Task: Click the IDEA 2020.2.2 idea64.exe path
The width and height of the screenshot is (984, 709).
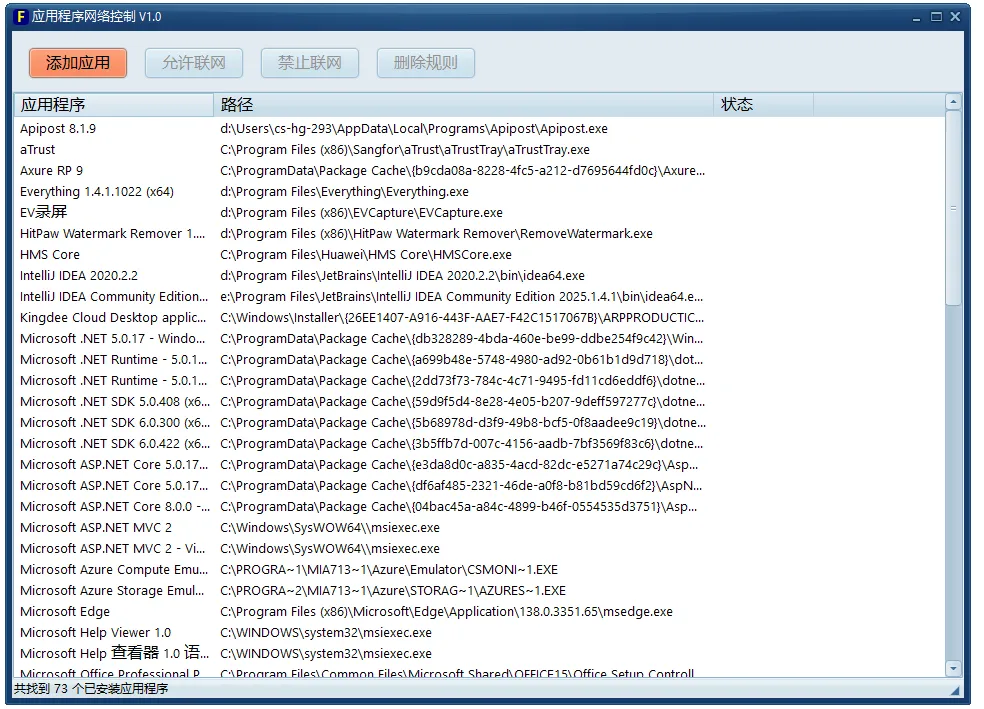Action: (x=402, y=276)
